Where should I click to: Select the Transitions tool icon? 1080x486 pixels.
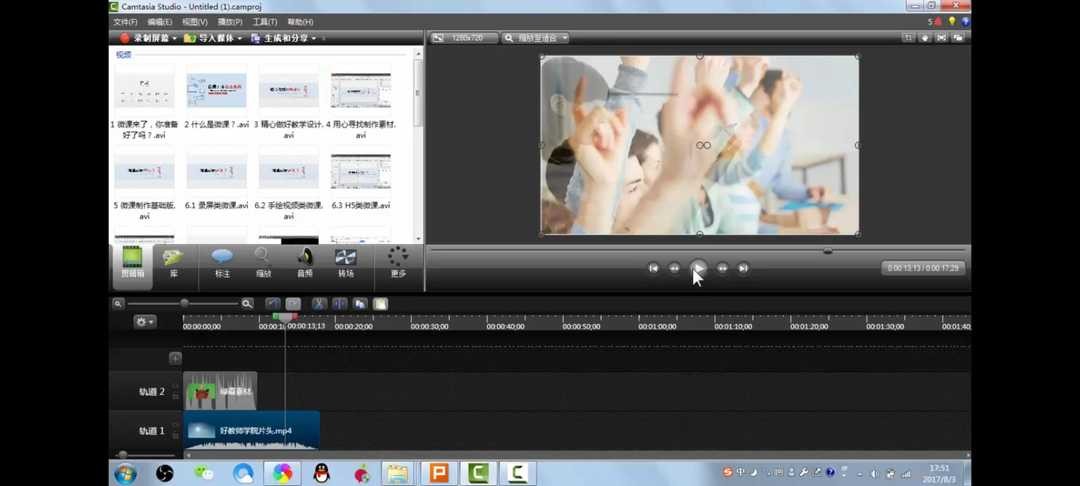(x=346, y=262)
